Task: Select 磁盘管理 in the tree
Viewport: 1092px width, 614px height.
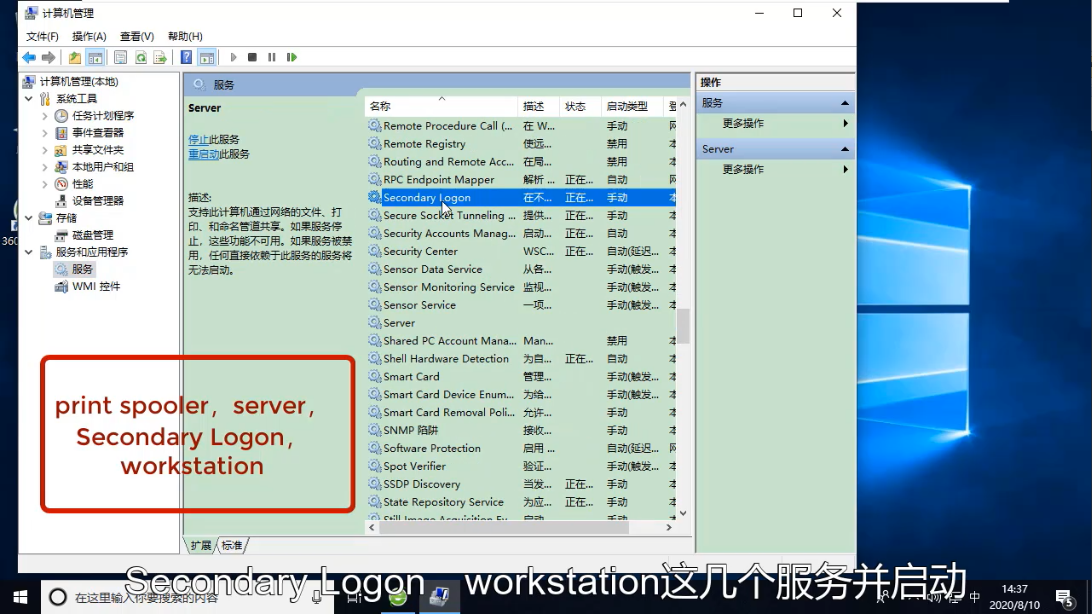Action: [92, 235]
